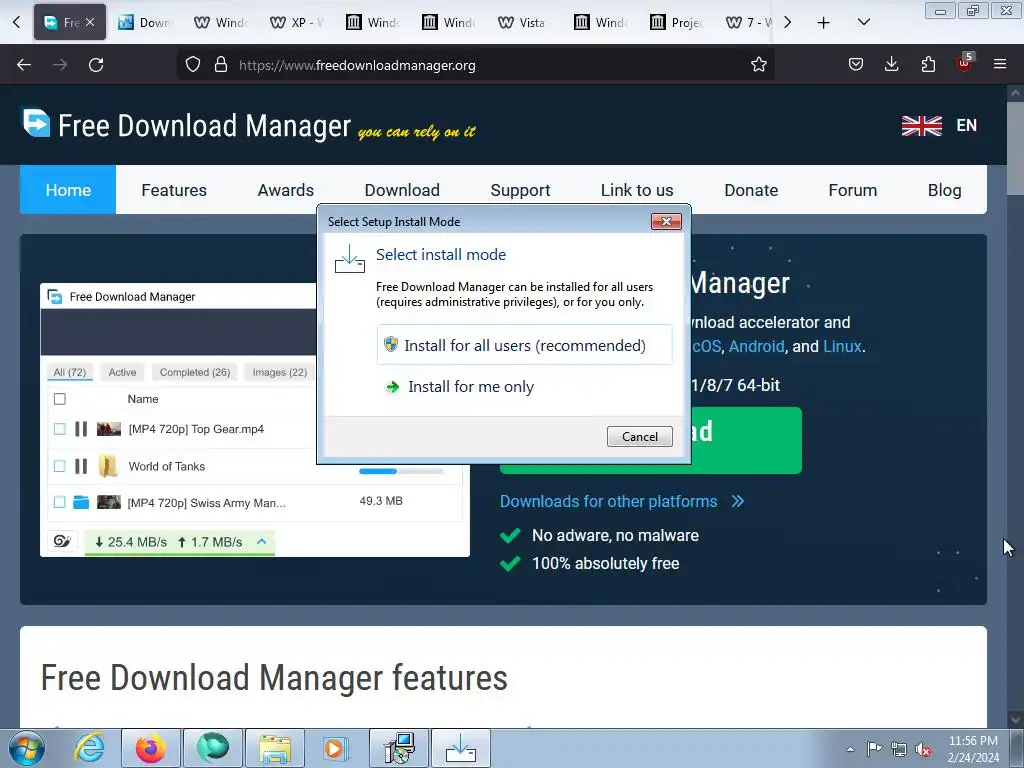1024x768 pixels.
Task: Tick checkbox for Top Gear.mp4 row
Action: [59, 429]
